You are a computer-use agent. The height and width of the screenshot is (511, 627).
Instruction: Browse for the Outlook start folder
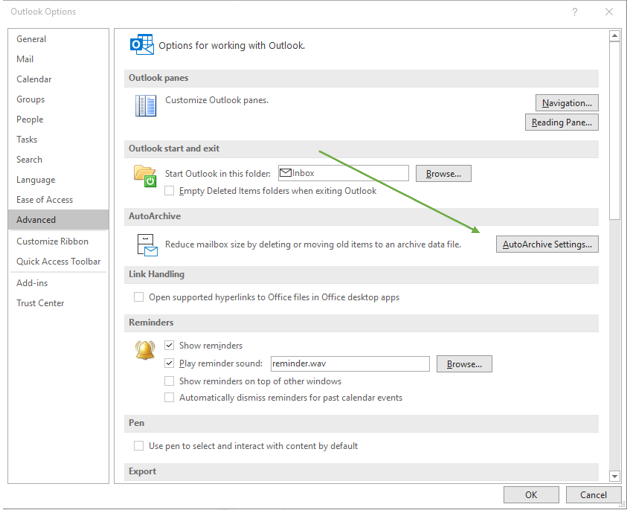pyautogui.click(x=443, y=174)
